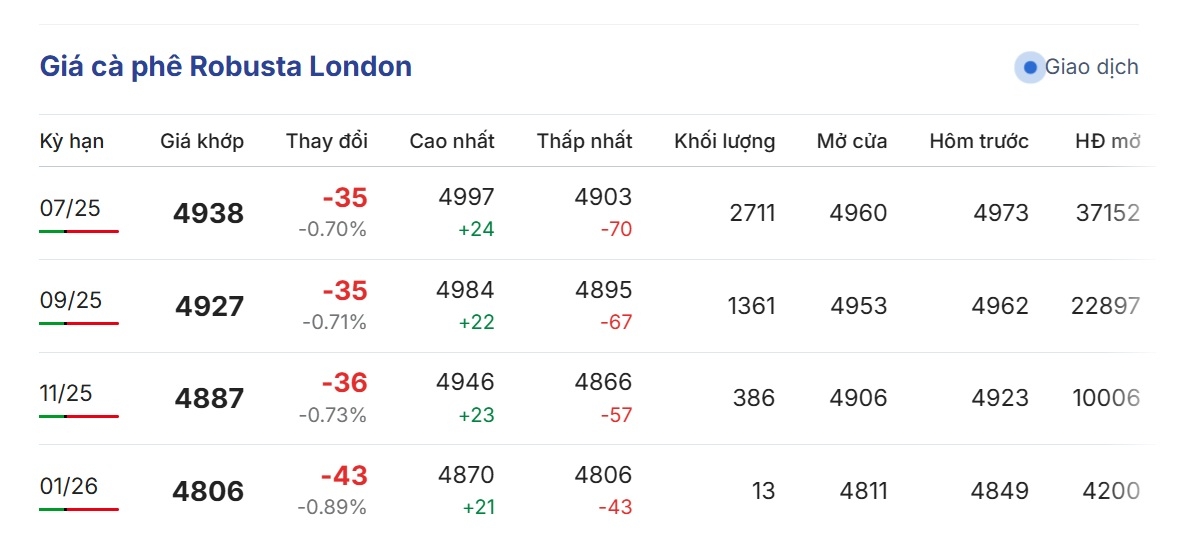Screen dimensions: 1178x543
Task: Click the Thấp nhất column header
Action: 584,141
